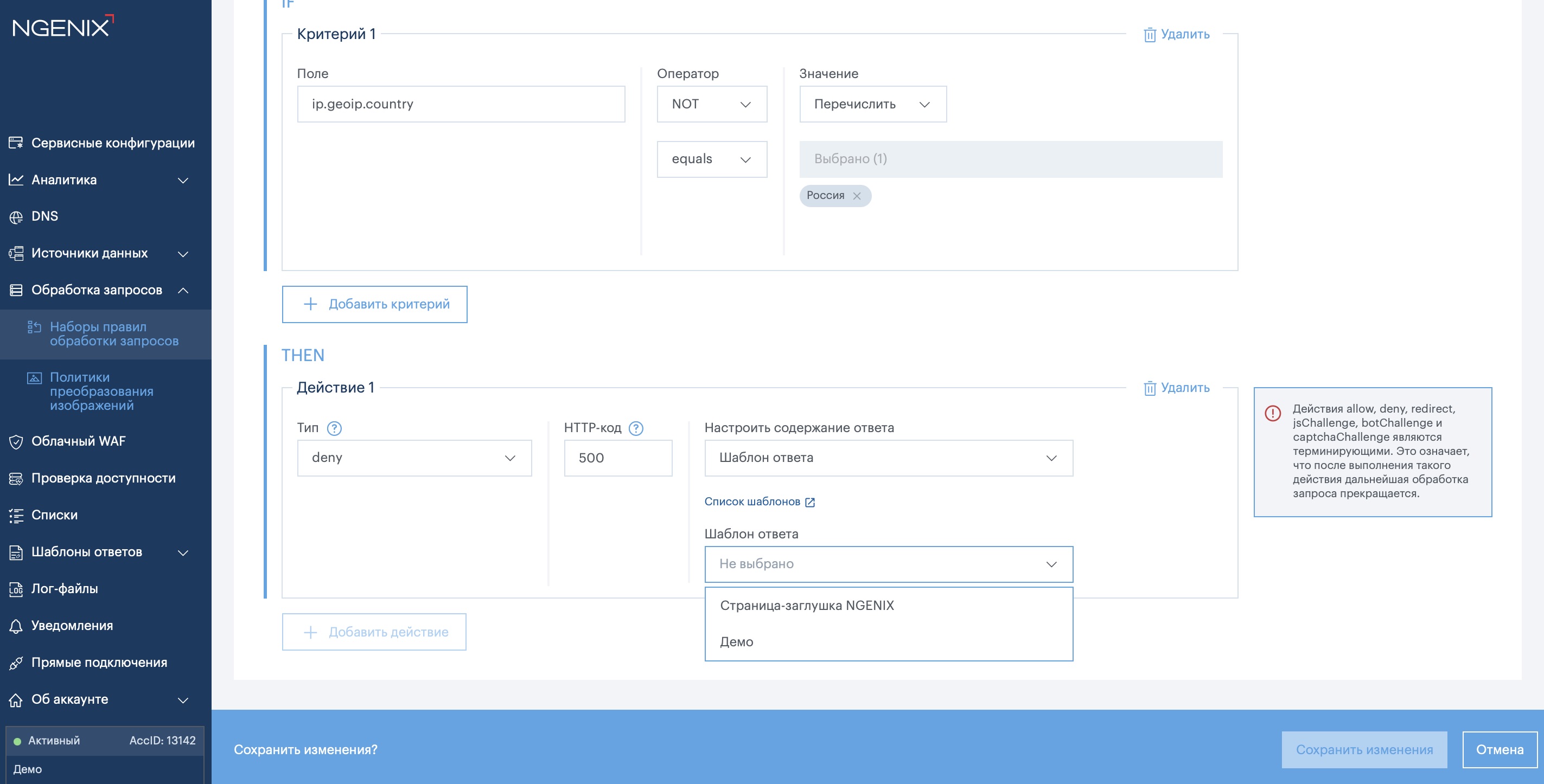The width and height of the screenshot is (1544, 784).
Task: Choose the Демо template option
Action: coord(736,642)
